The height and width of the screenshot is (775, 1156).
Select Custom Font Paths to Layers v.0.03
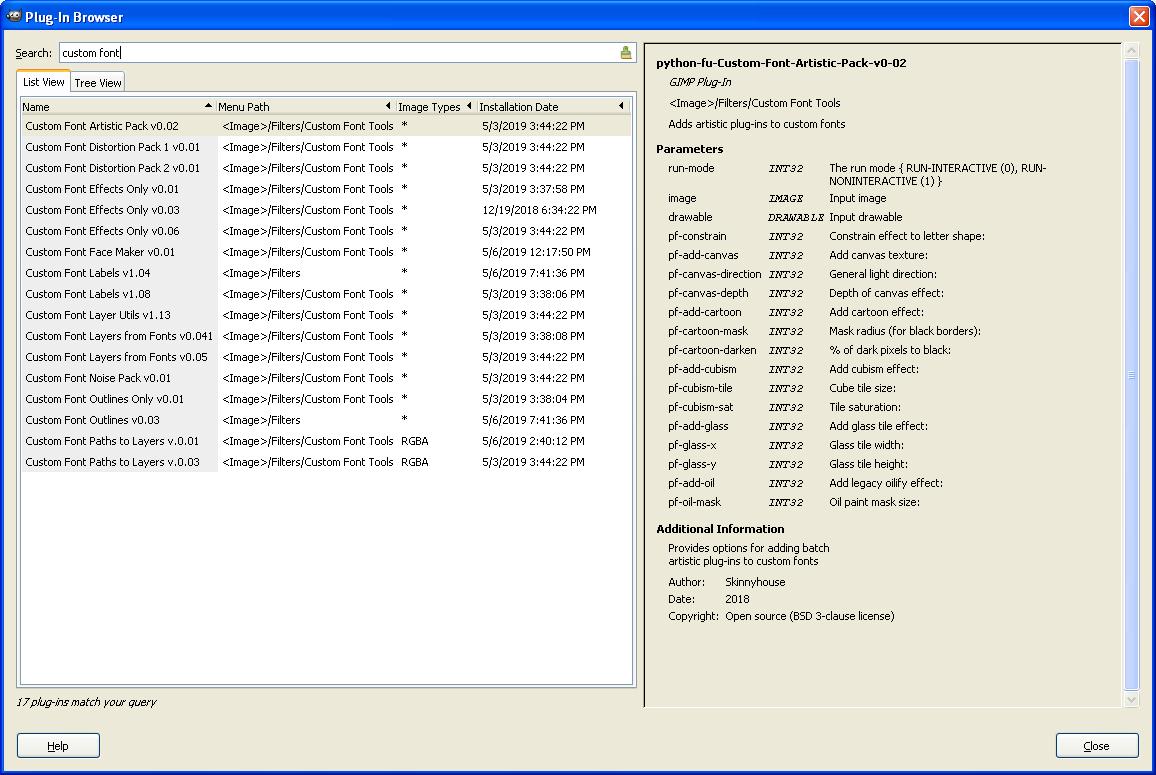pyautogui.click(x=326, y=462)
